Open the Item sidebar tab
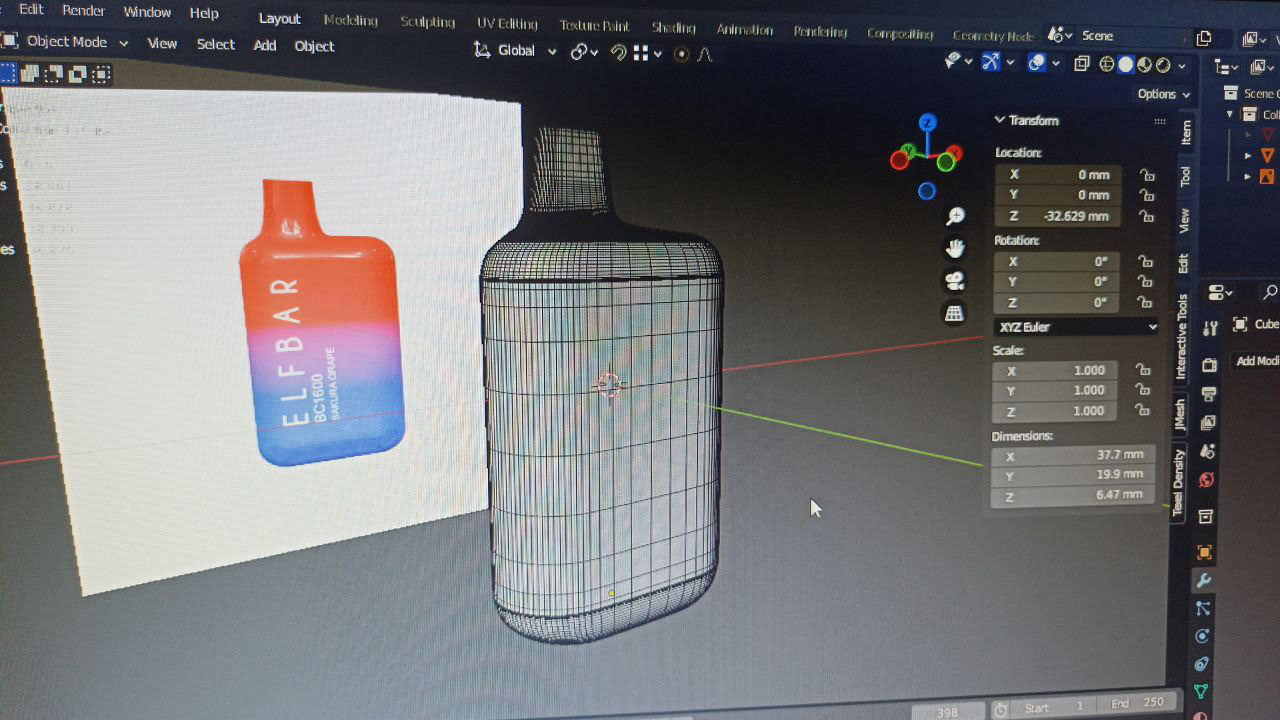 click(1186, 132)
